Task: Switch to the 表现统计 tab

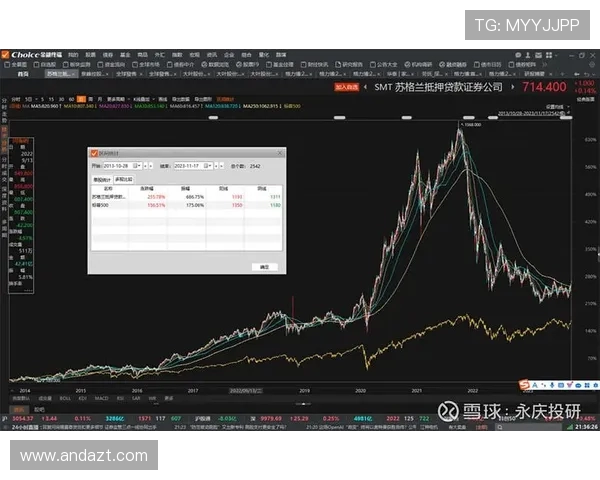Action: [x=103, y=178]
